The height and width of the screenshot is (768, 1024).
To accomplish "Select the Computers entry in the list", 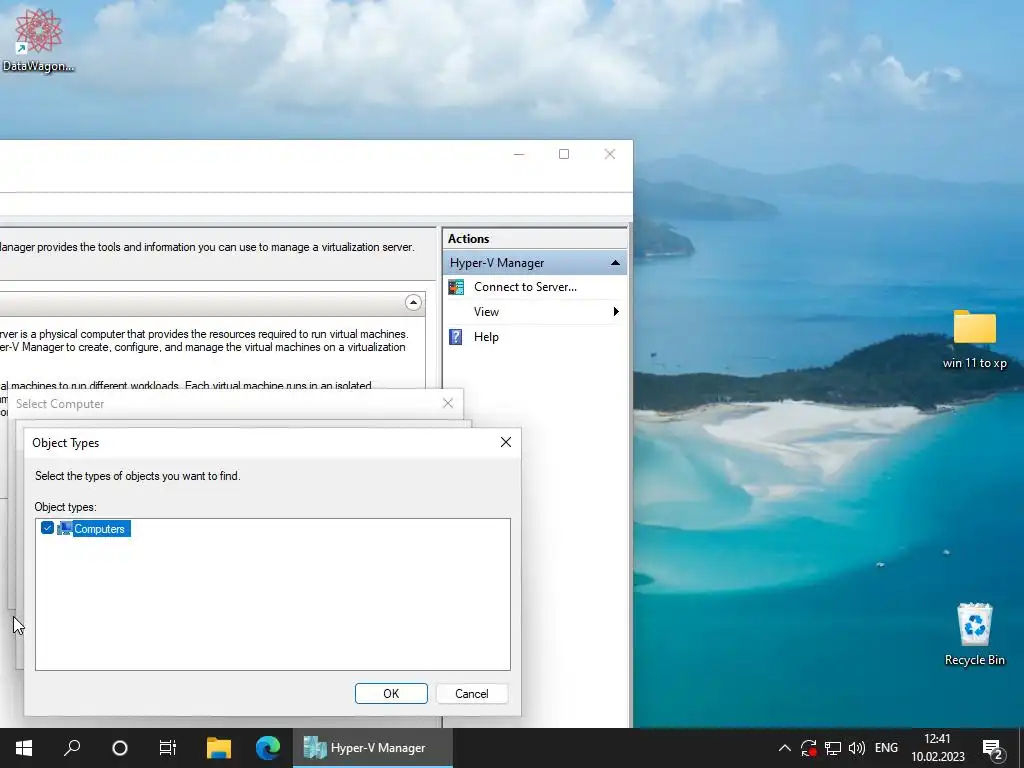I will coord(101,528).
